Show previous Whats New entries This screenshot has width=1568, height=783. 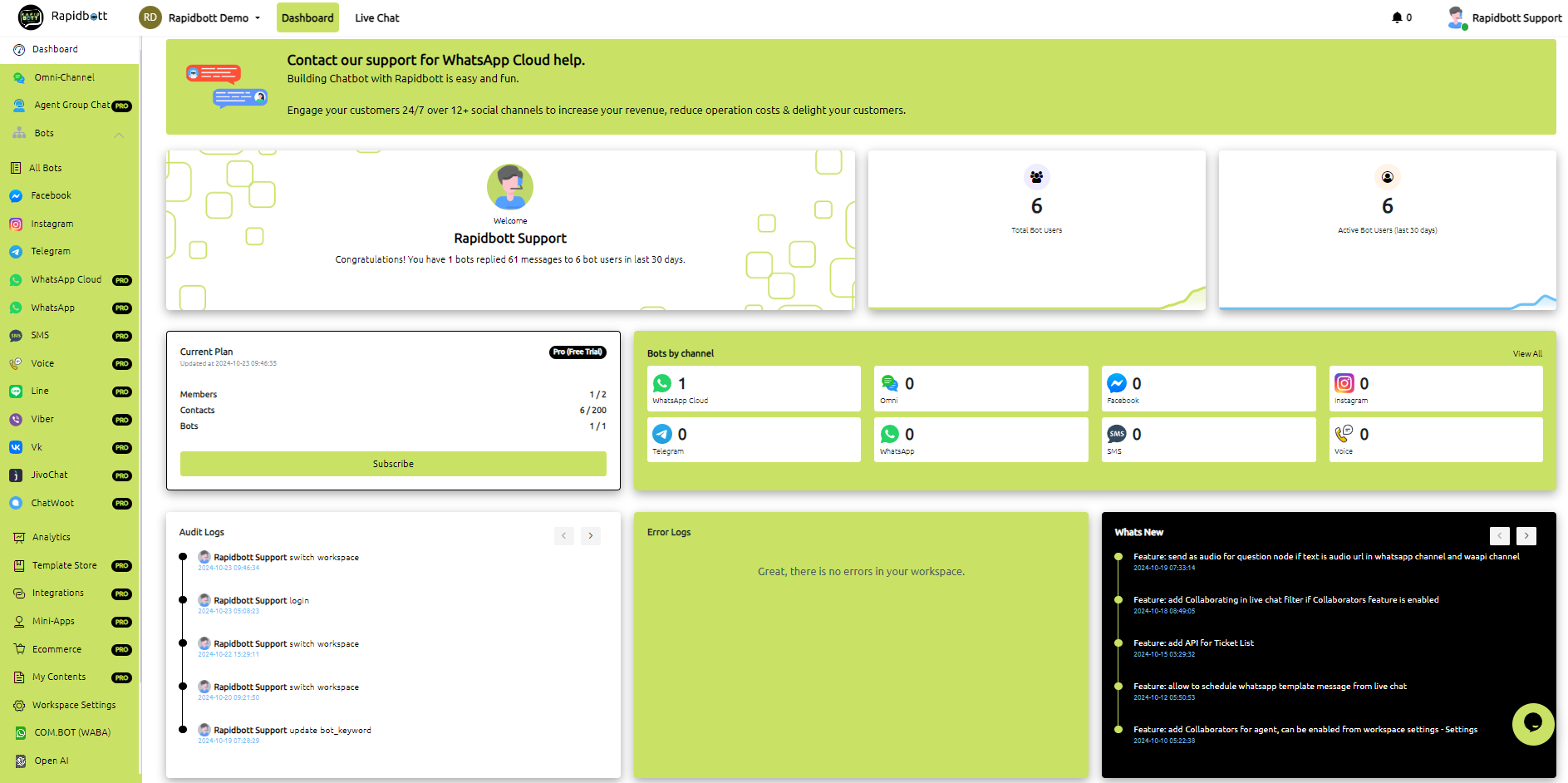click(x=1500, y=536)
